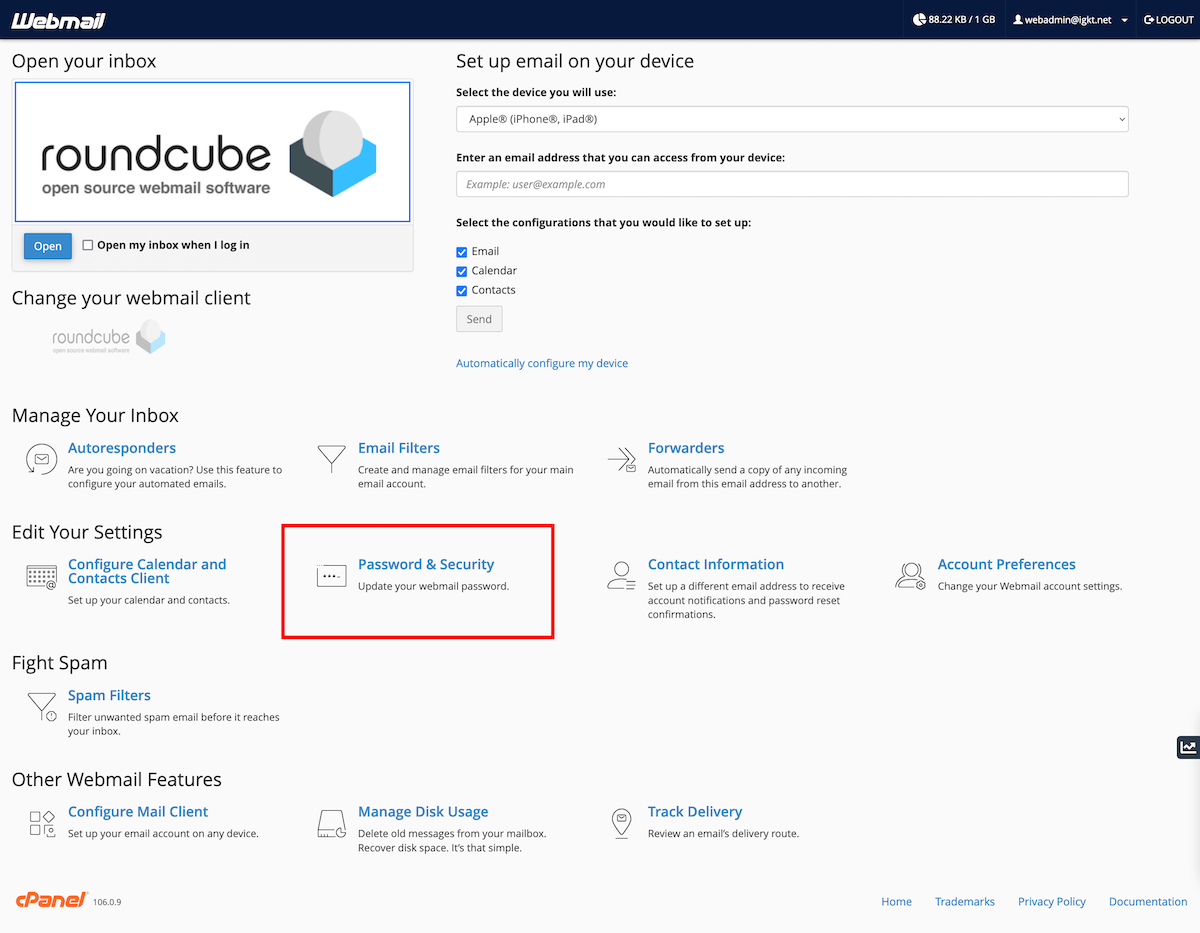Uncheck the Calendar configuration option
The image size is (1200, 933).
[x=461, y=271]
